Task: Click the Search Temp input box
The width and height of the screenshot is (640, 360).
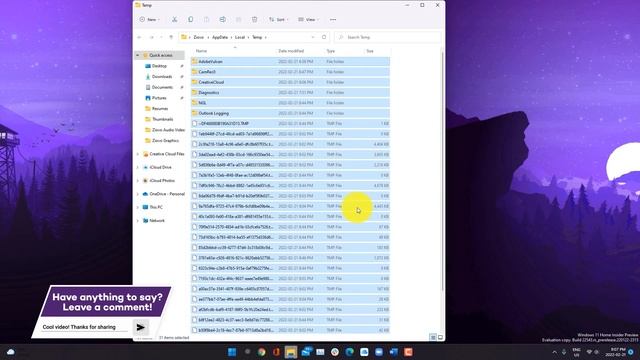Action: click(388, 37)
